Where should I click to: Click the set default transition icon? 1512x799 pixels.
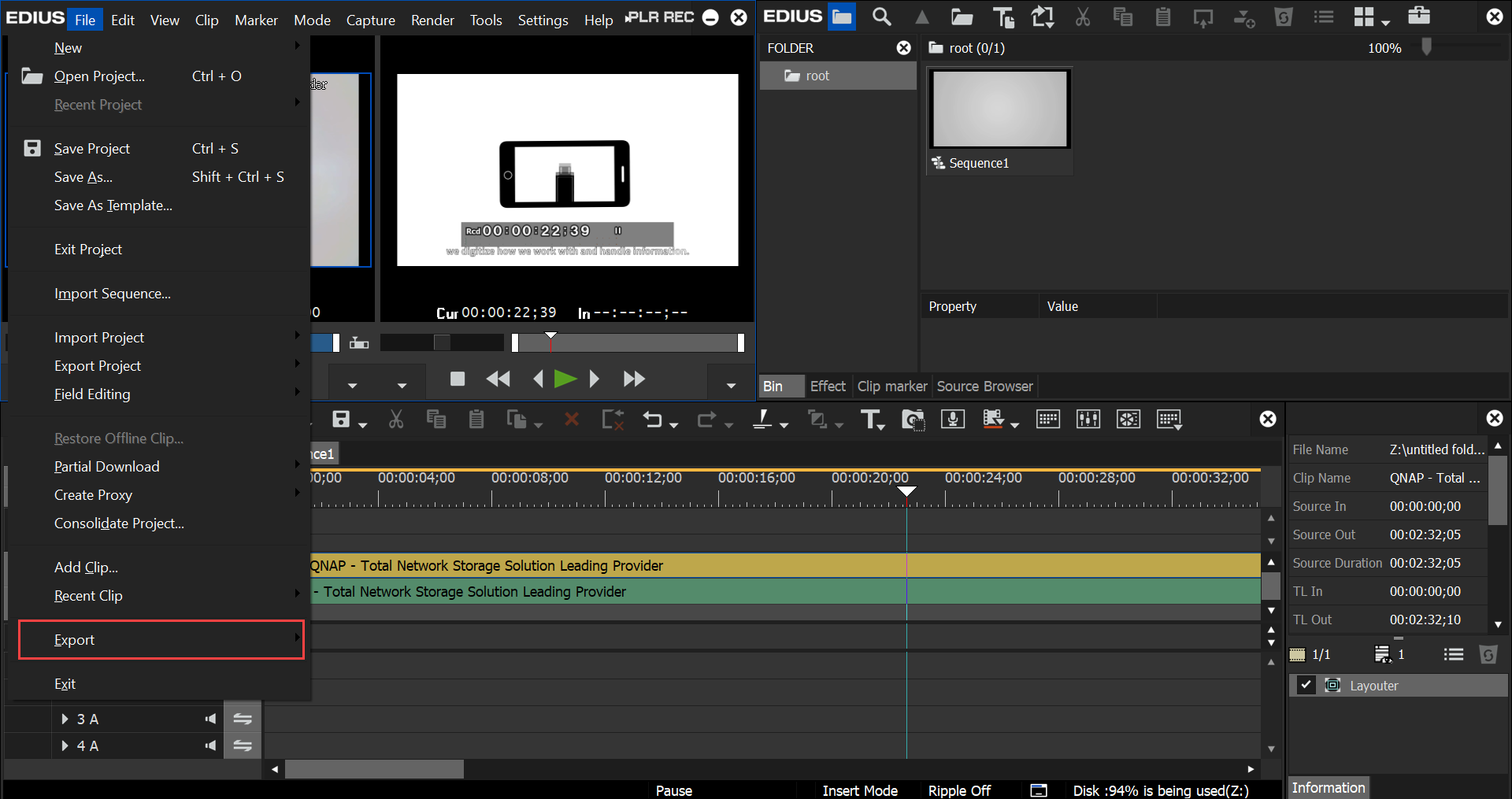click(818, 420)
